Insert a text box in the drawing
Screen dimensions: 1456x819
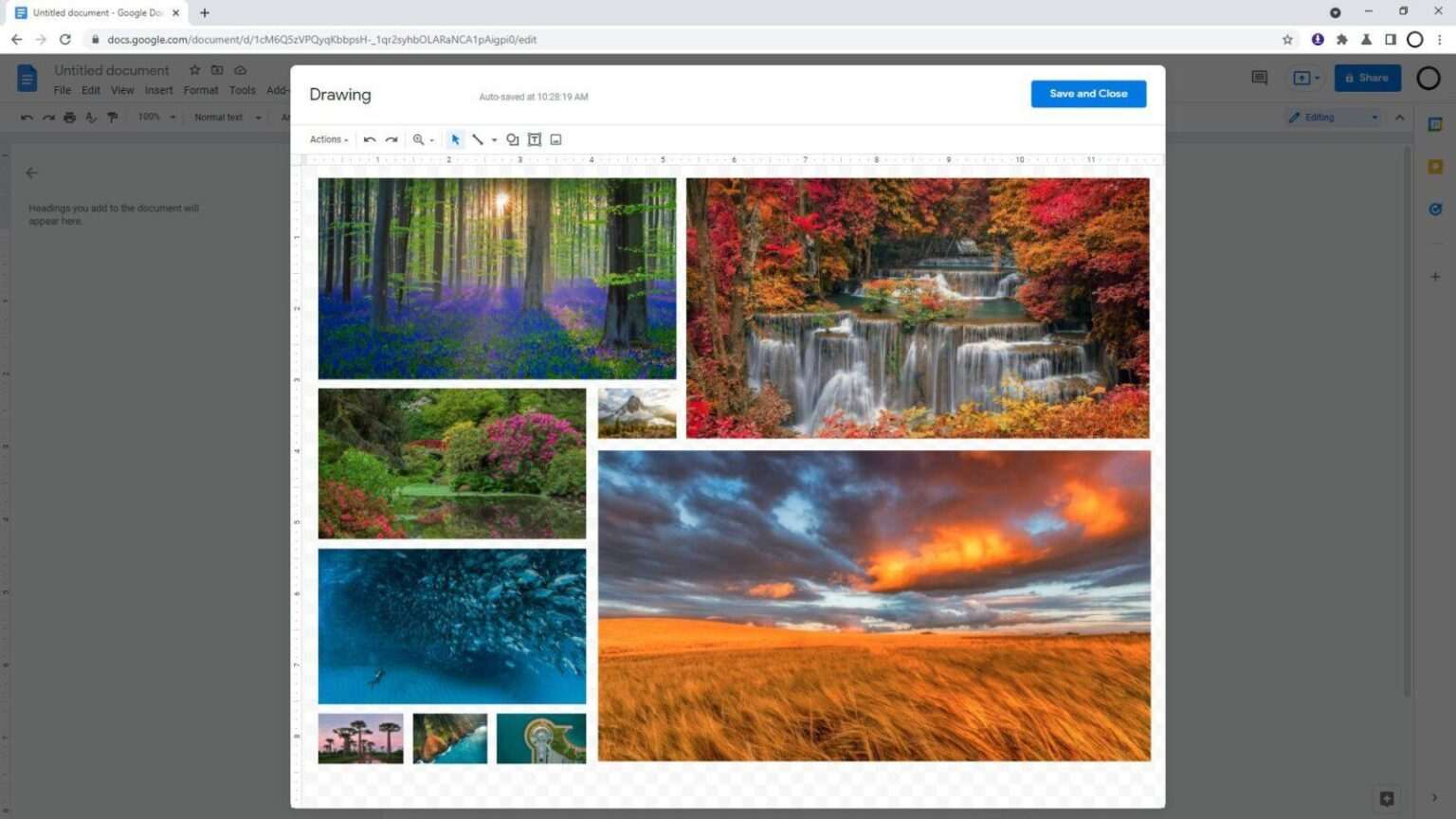534,139
